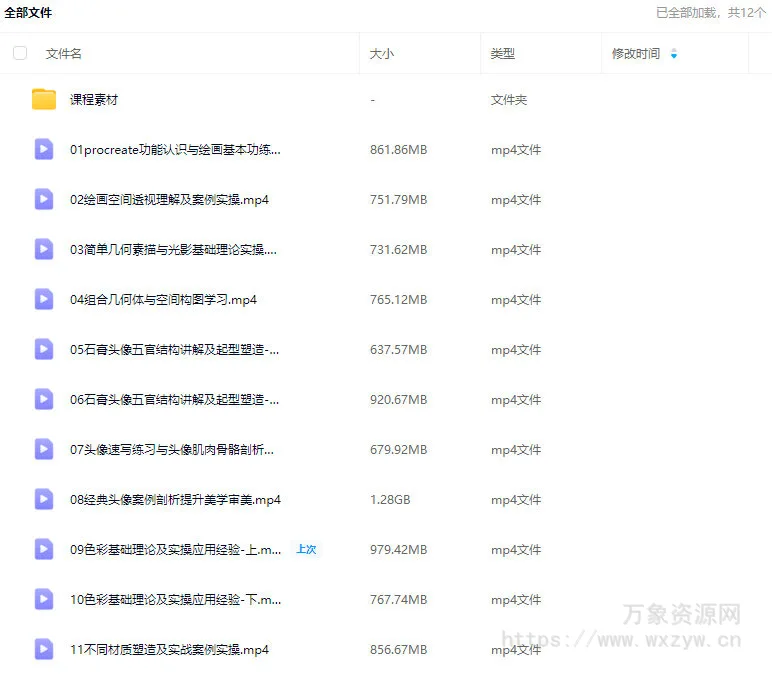Open 03简单几何素描与光影基础理论 video
Image resolution: width=772 pixels, height=674 pixels.
coord(173,250)
